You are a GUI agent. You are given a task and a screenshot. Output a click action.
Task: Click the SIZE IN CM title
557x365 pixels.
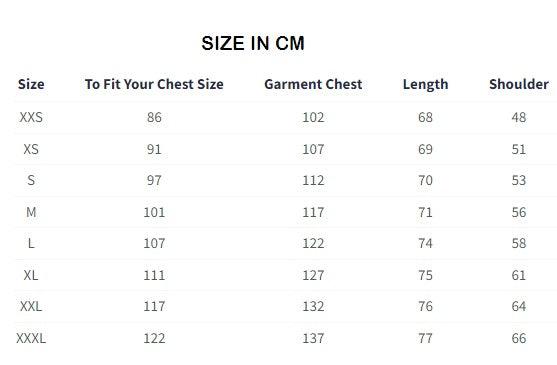click(253, 43)
